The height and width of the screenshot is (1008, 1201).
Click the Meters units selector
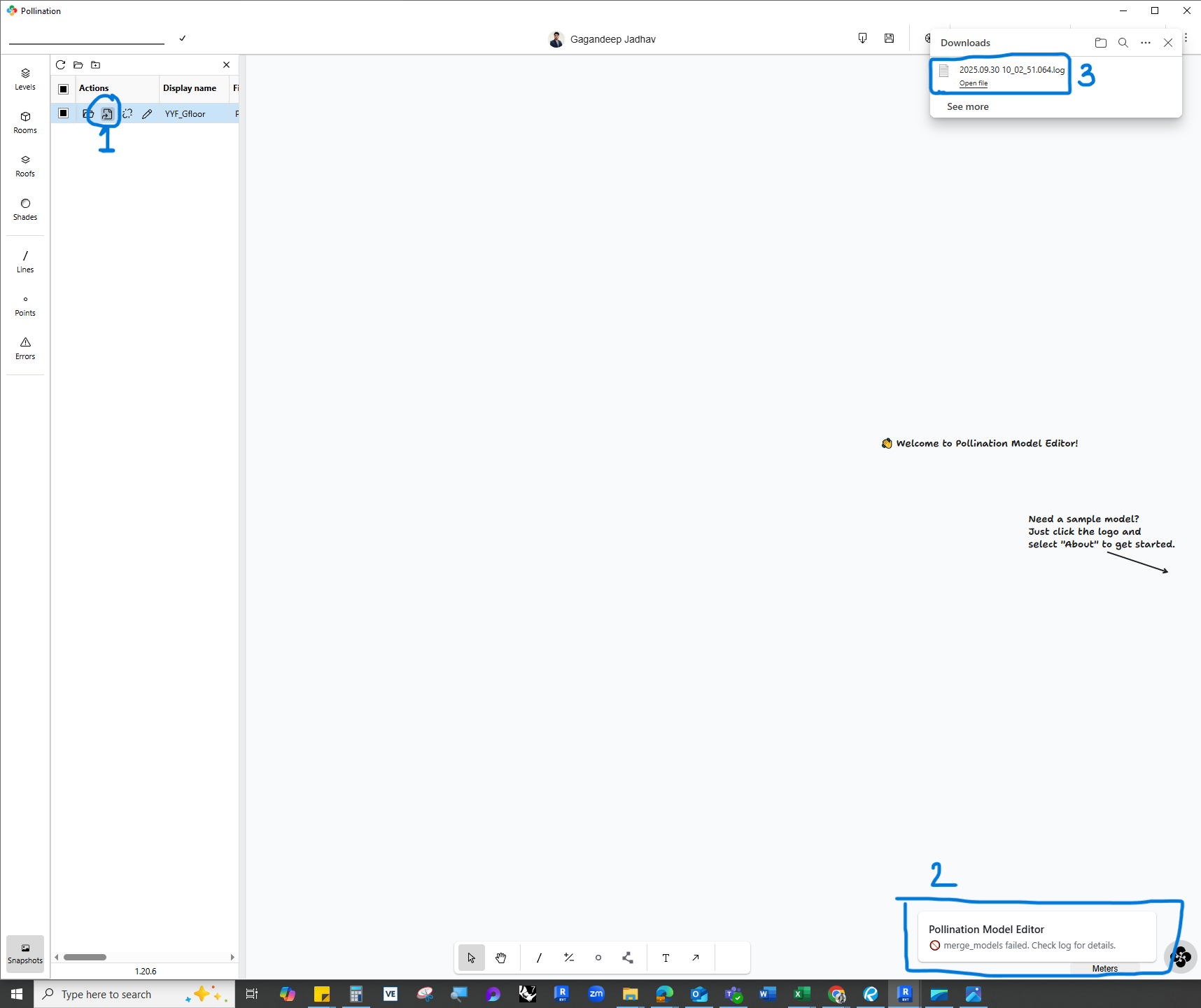tap(1104, 969)
